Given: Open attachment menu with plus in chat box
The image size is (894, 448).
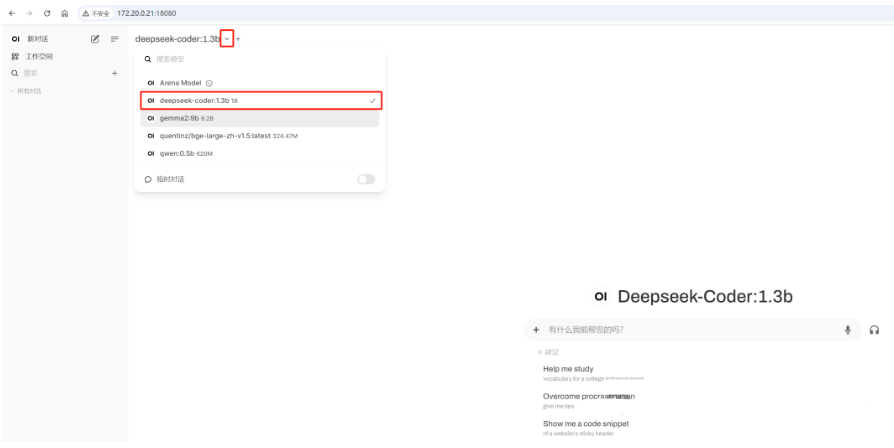Looking at the screenshot, I should tap(536, 329).
